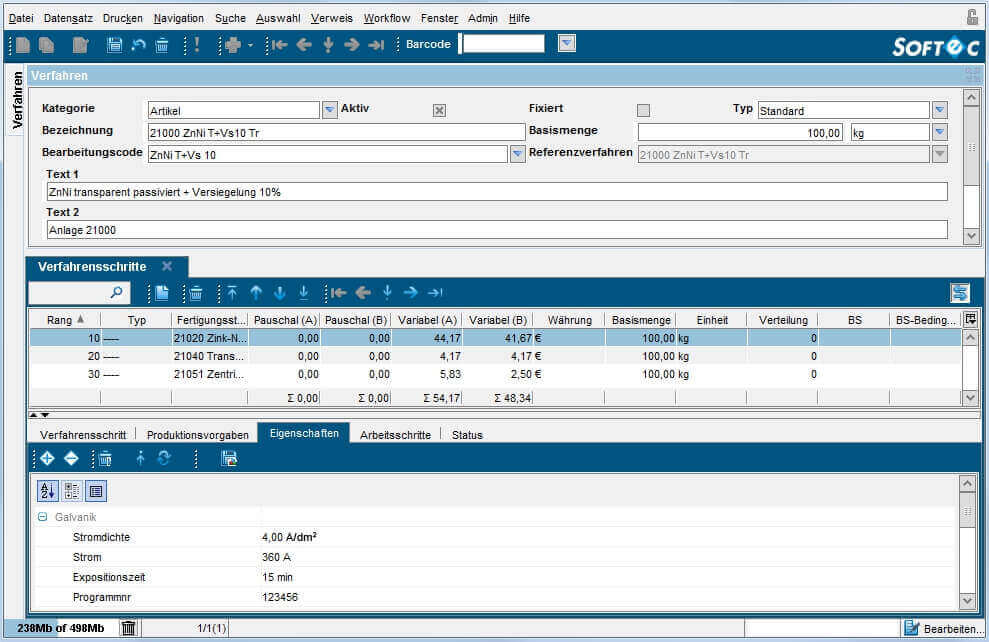Switch to the Arbeitsschritte tab
This screenshot has height=642, width=989.
point(395,435)
